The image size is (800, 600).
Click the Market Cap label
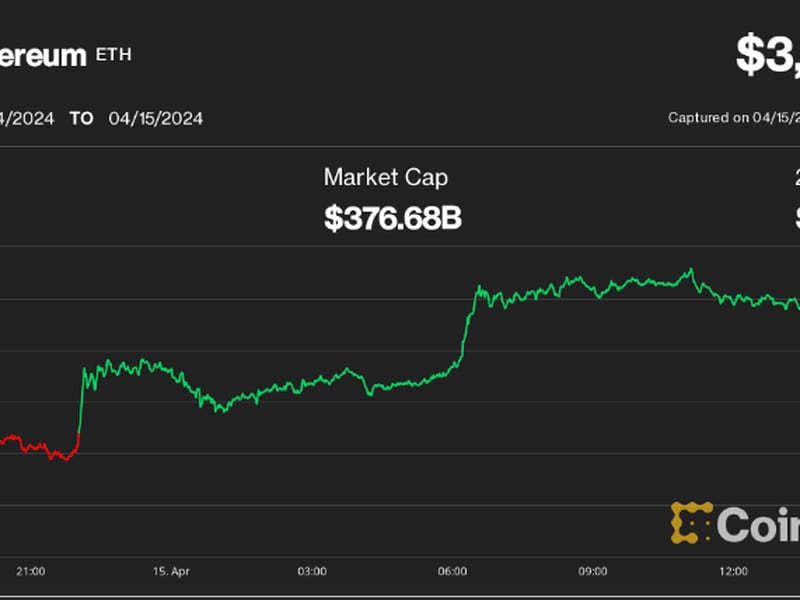click(386, 178)
